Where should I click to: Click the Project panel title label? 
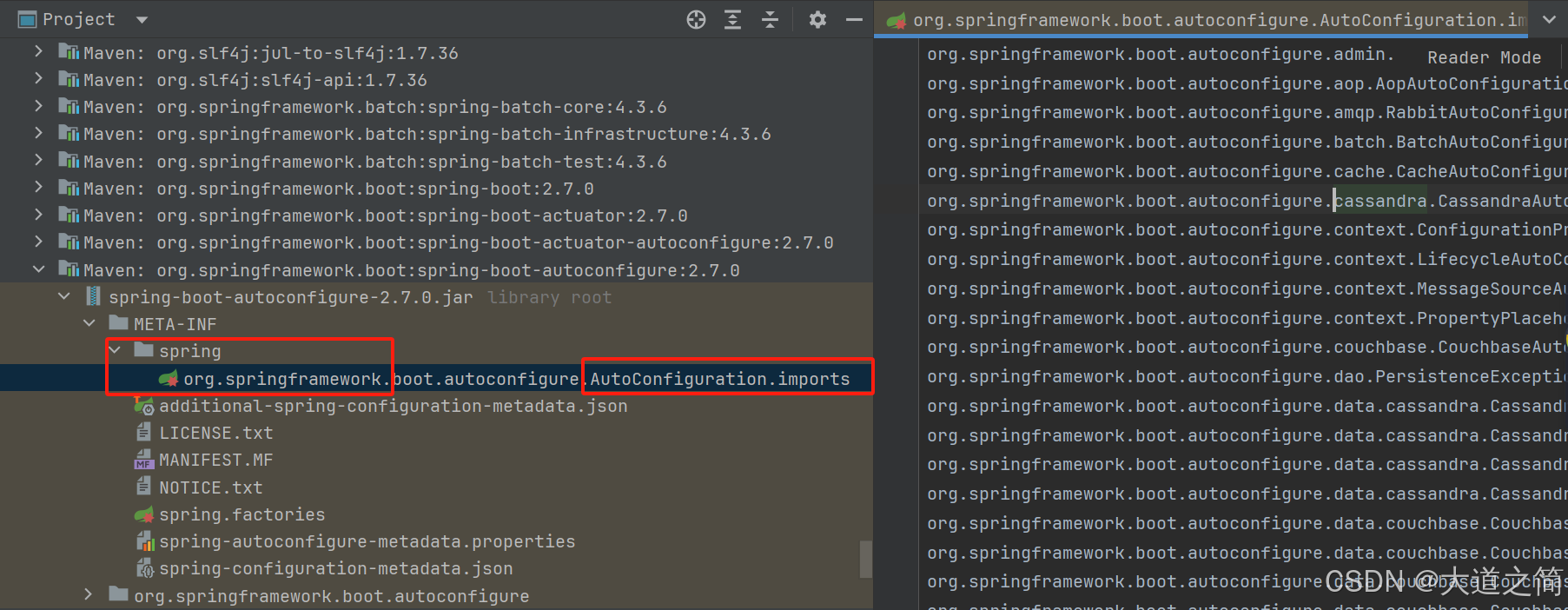click(x=78, y=19)
